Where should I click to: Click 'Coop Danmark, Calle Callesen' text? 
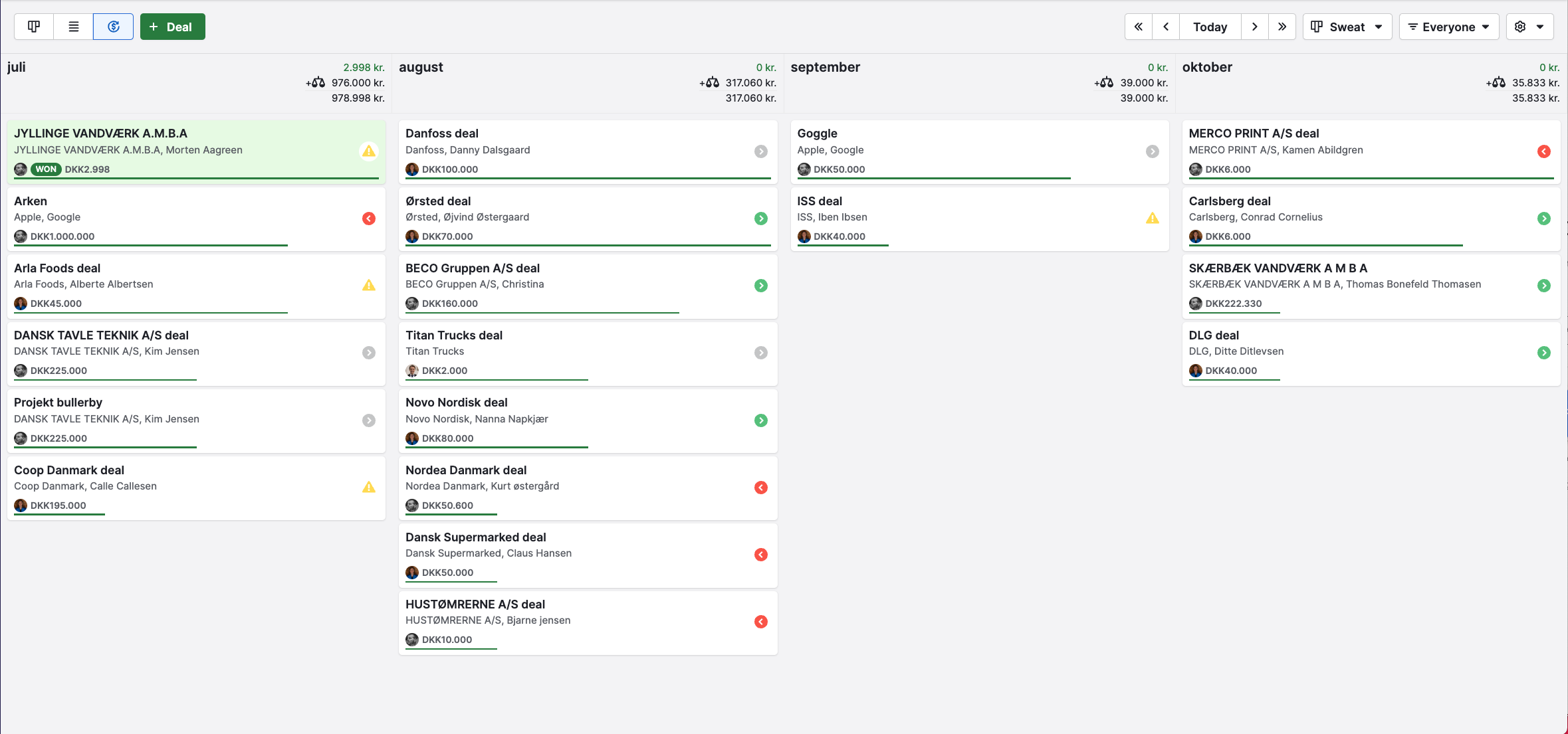coord(85,486)
